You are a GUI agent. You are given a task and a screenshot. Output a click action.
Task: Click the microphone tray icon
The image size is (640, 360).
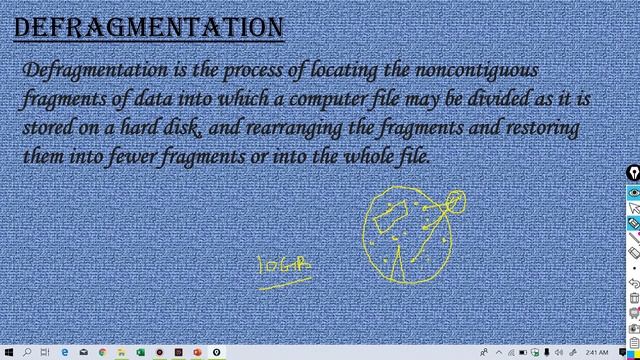(547, 352)
